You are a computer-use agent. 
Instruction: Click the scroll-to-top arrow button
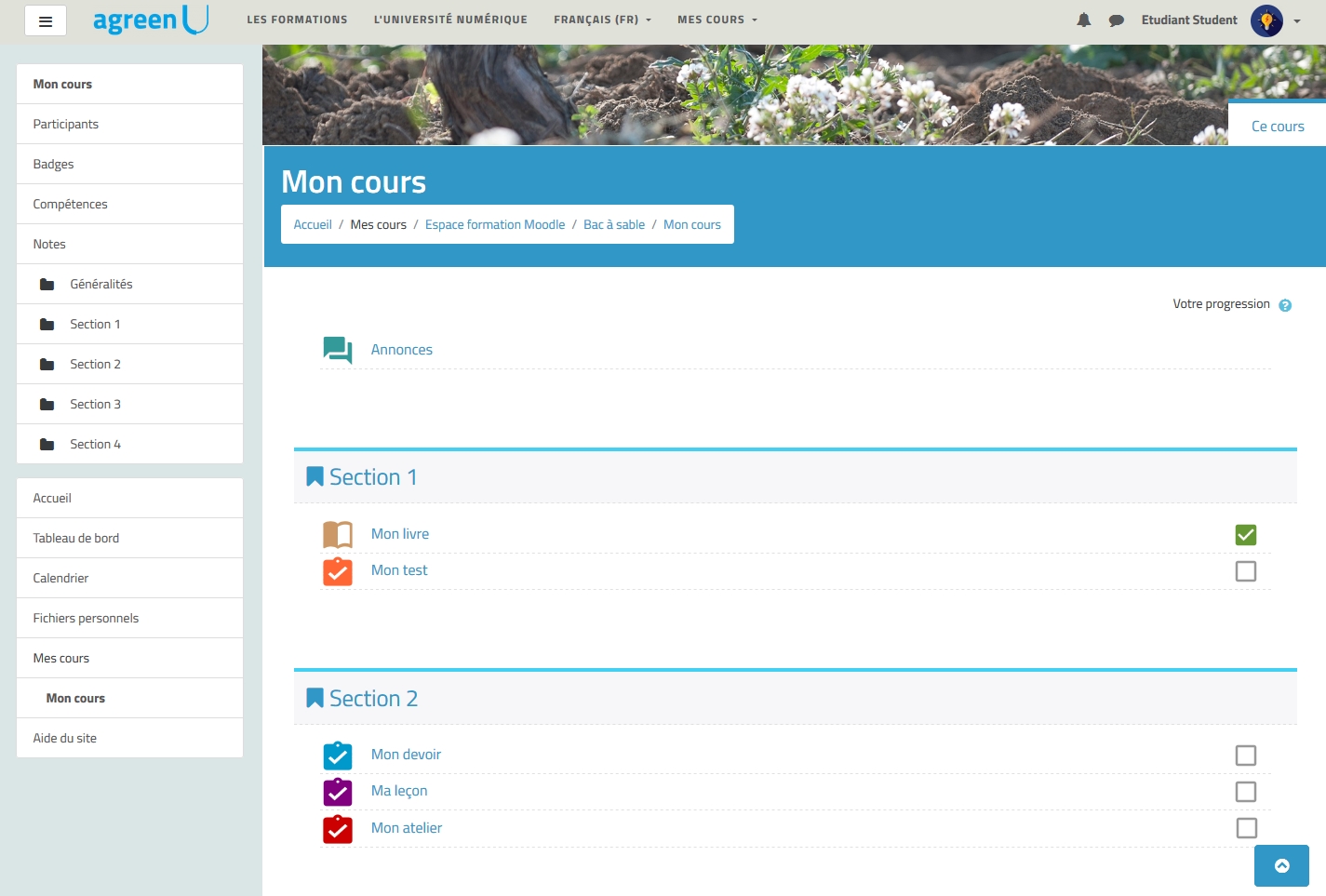1281,865
